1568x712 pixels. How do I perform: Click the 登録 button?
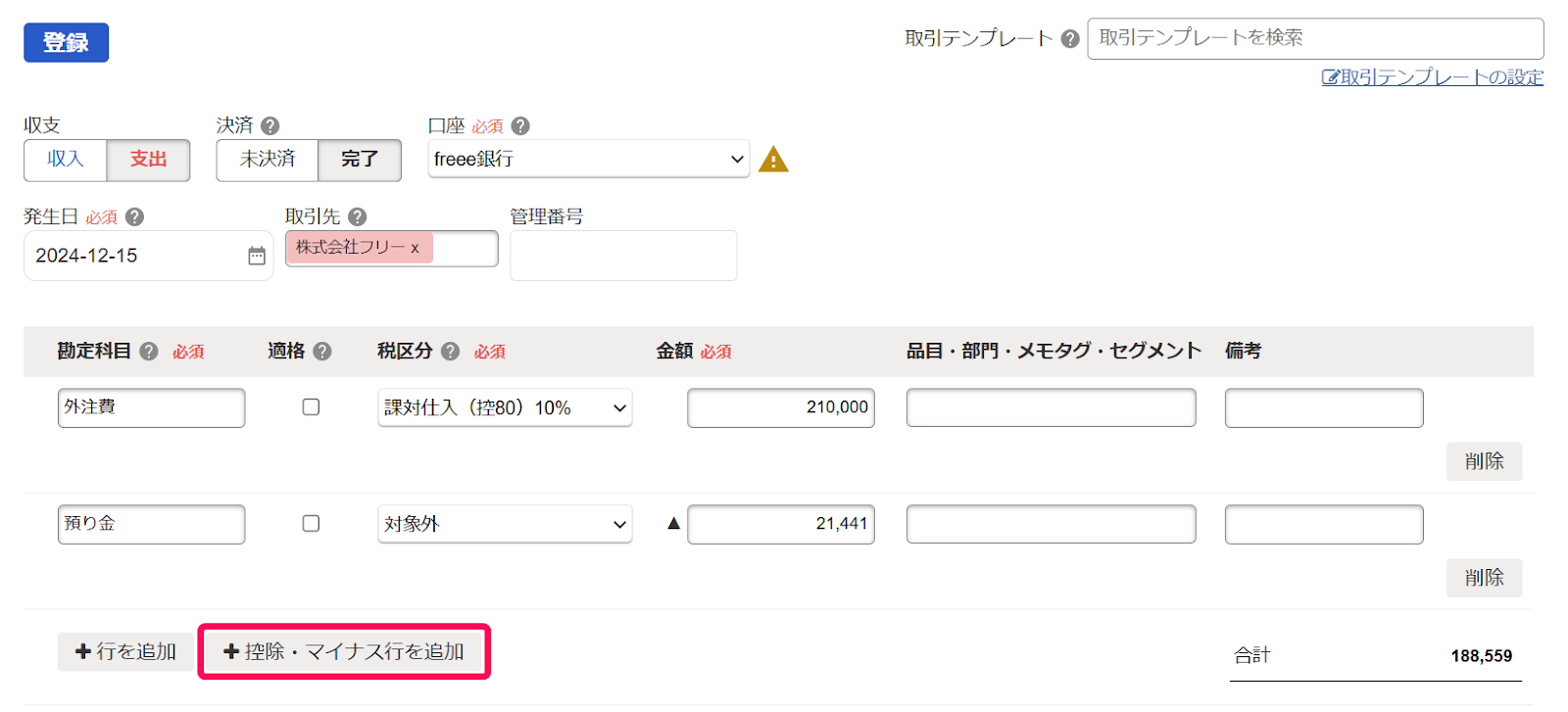[x=66, y=42]
